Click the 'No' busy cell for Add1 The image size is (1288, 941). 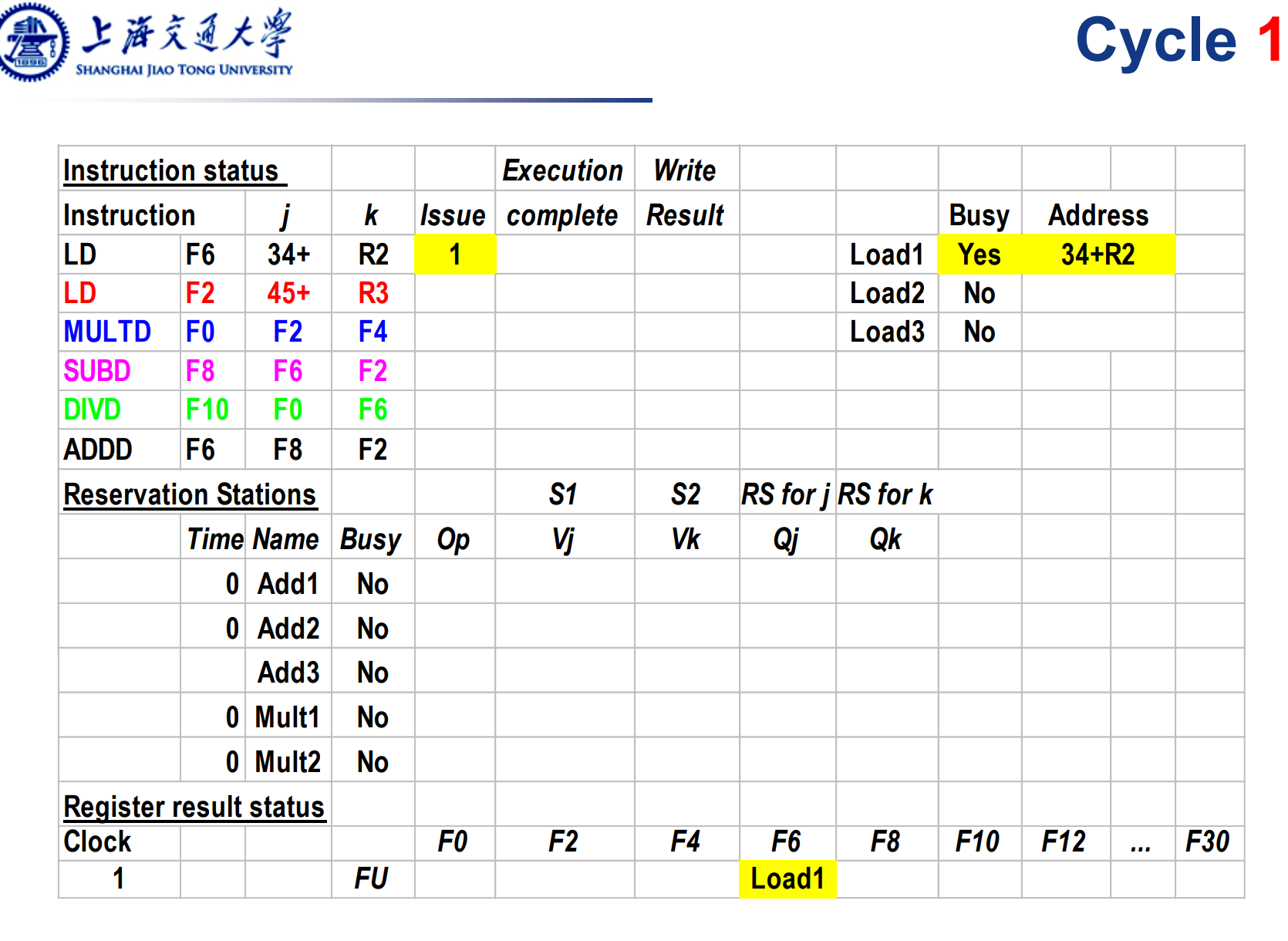tap(373, 584)
